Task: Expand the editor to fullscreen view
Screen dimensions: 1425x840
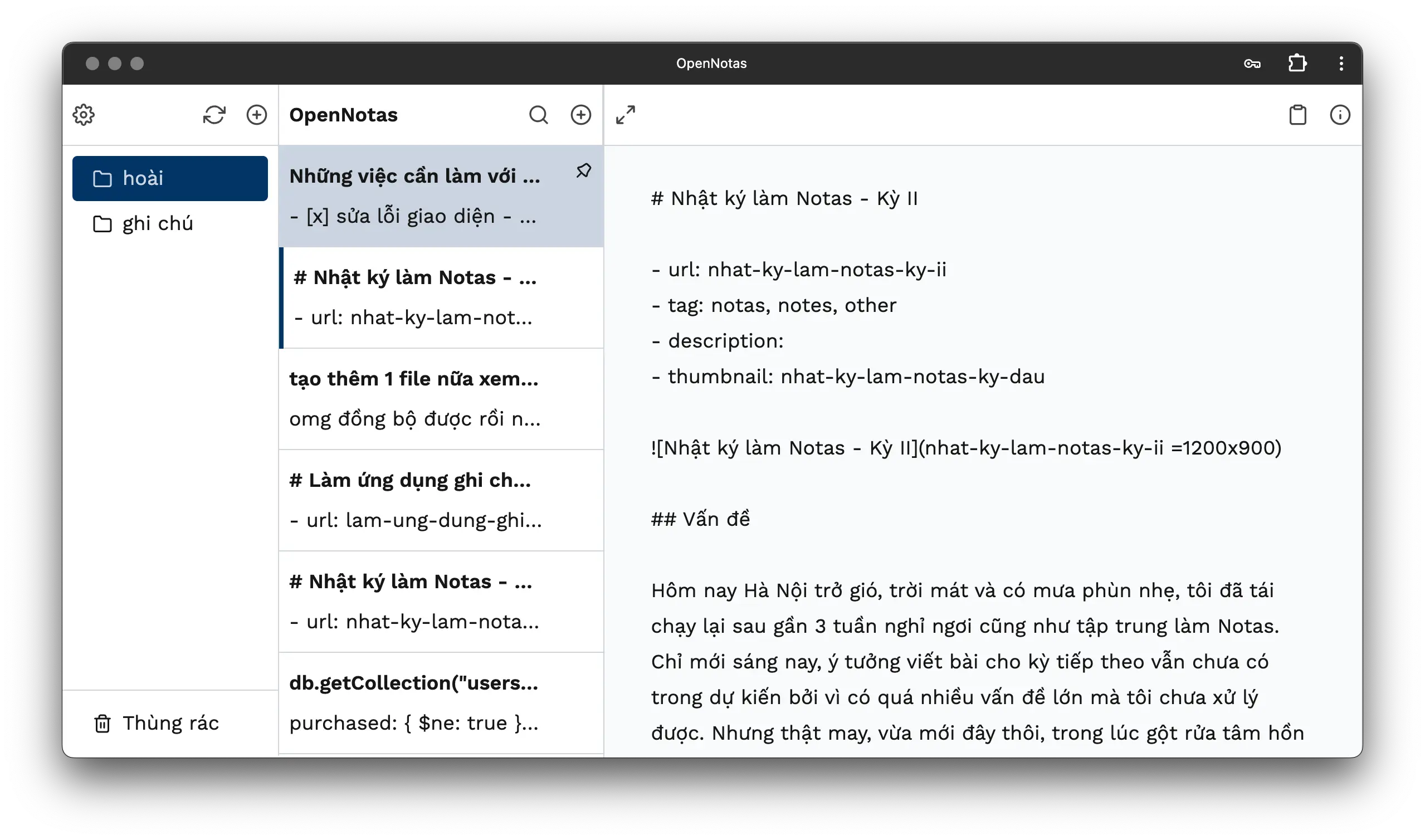Action: [626, 115]
